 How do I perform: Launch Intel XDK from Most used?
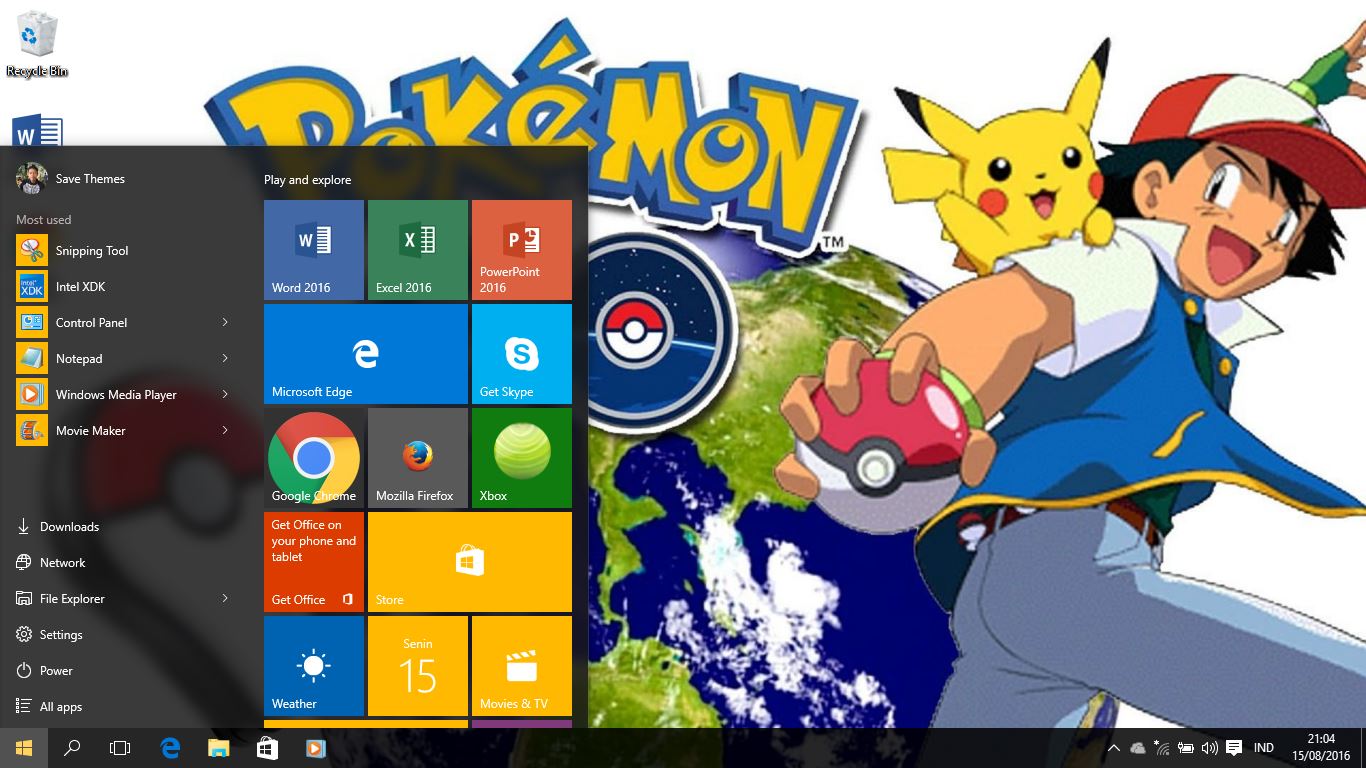pos(124,287)
